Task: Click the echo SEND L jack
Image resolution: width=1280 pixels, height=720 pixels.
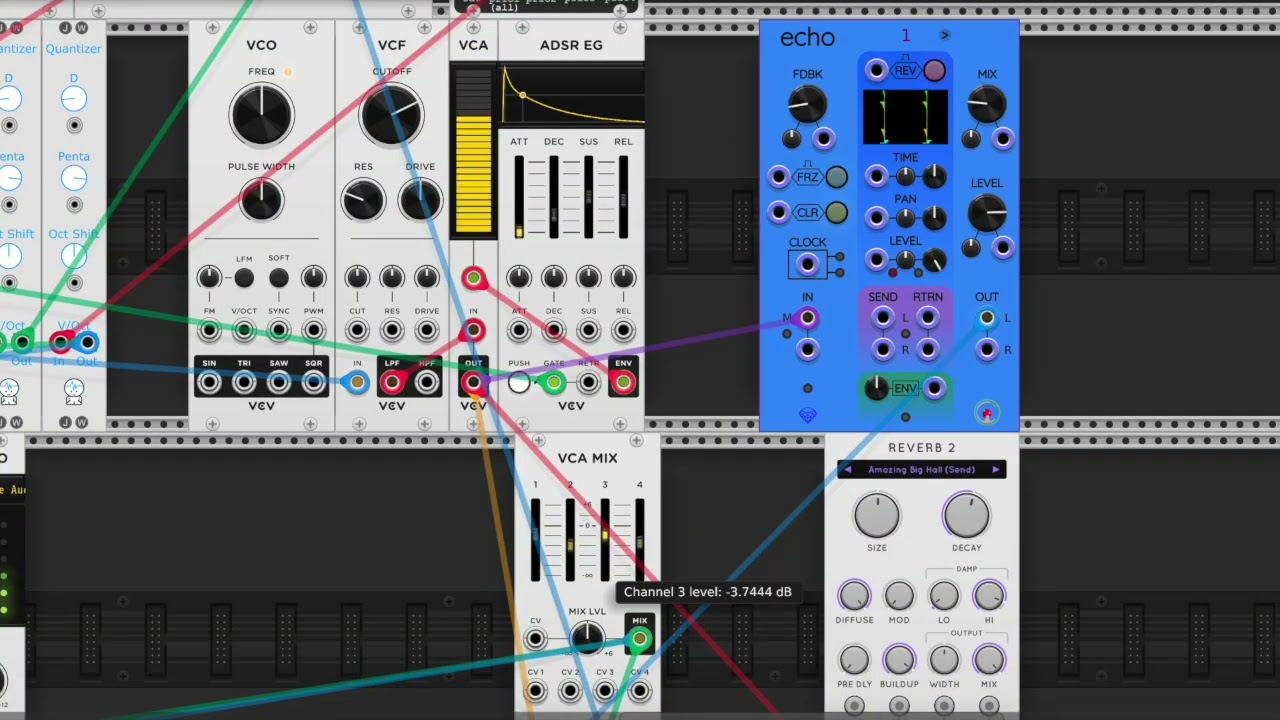Action: point(882,318)
